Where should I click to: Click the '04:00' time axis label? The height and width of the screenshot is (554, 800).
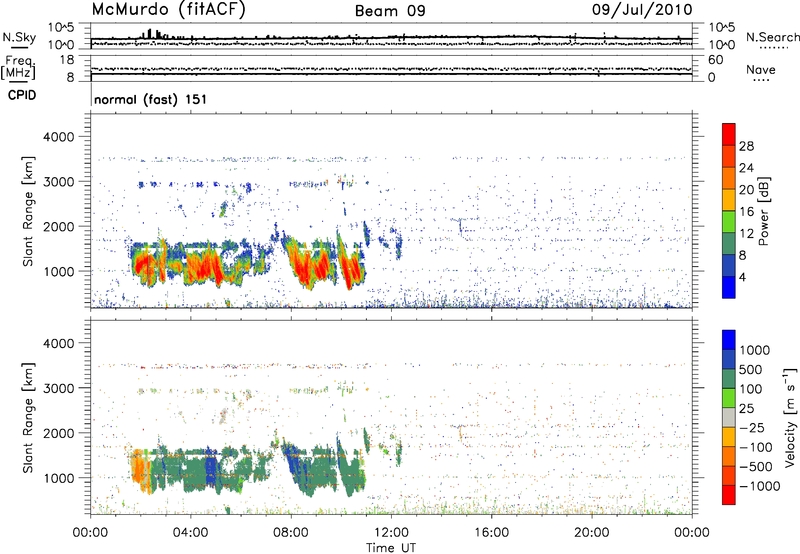190,532
